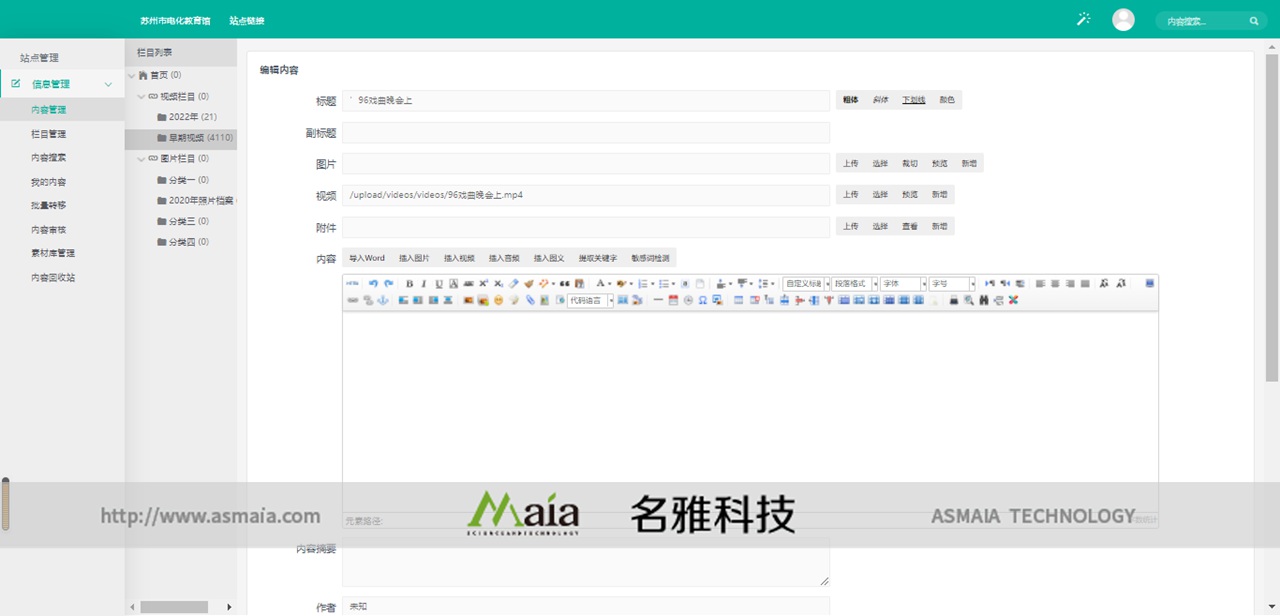Open 字体 font family dropdown
Image resolution: width=1280 pixels, height=616 pixels.
coord(903,284)
